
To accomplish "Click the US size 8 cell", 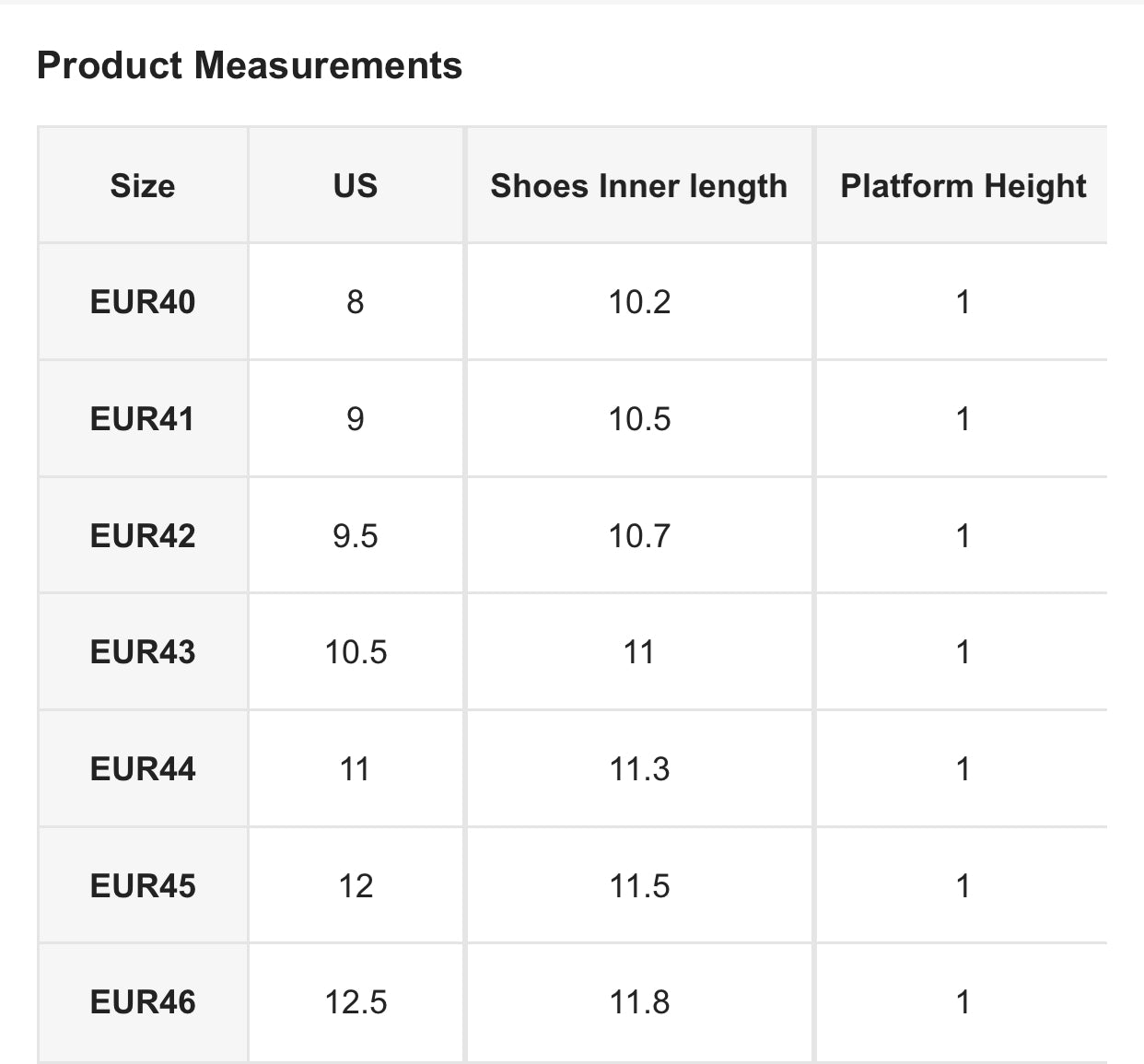I will [356, 302].
